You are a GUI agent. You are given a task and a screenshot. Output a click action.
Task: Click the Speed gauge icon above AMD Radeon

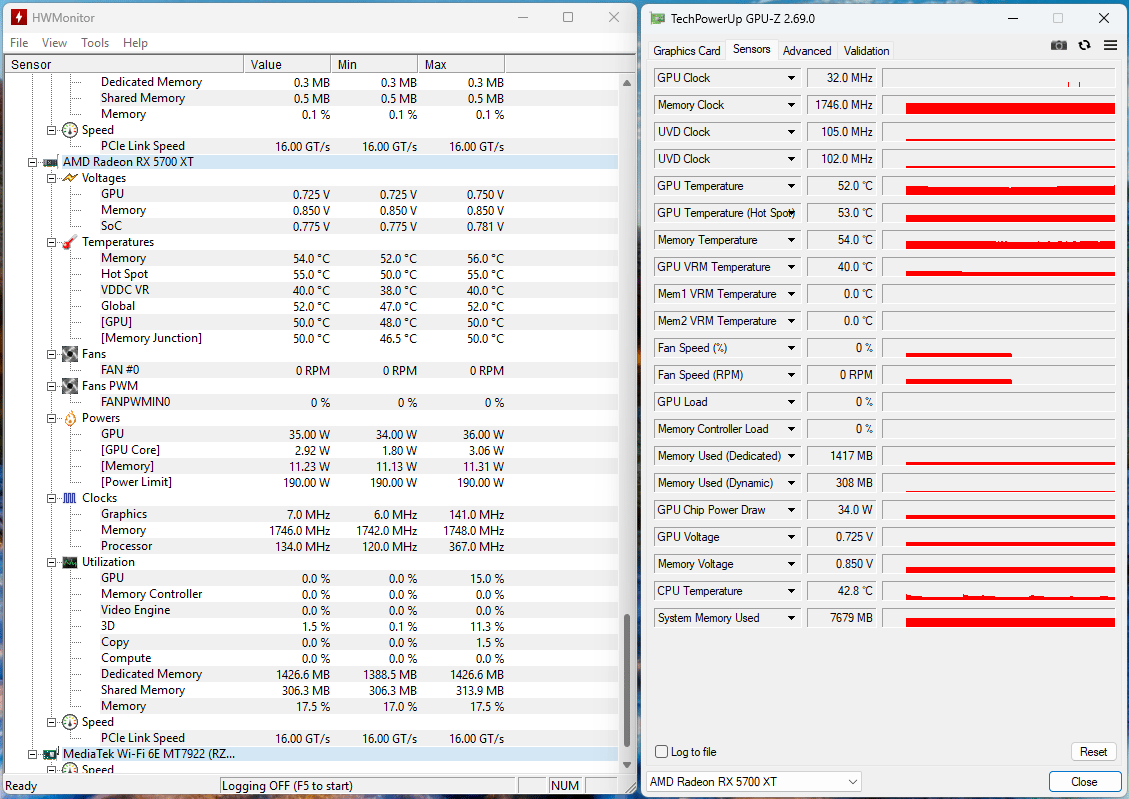pyautogui.click(x=70, y=130)
